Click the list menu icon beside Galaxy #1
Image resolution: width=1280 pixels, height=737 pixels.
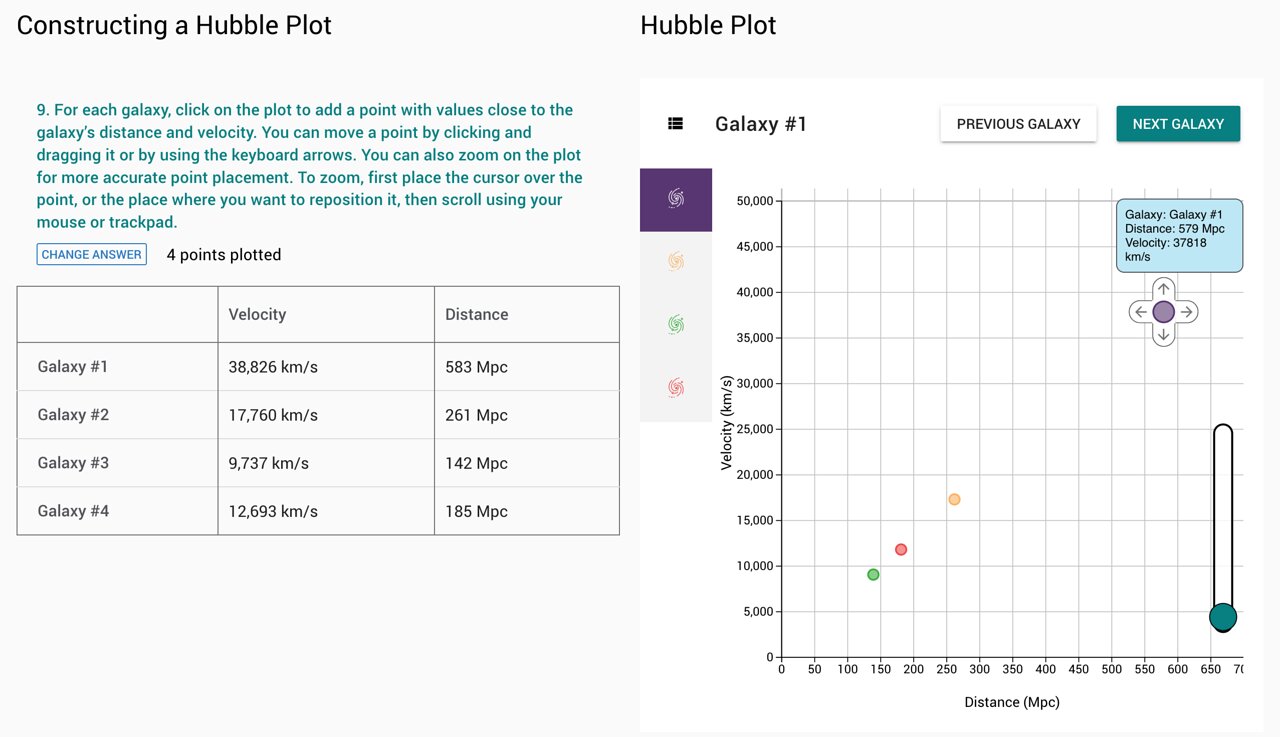[x=675, y=124]
